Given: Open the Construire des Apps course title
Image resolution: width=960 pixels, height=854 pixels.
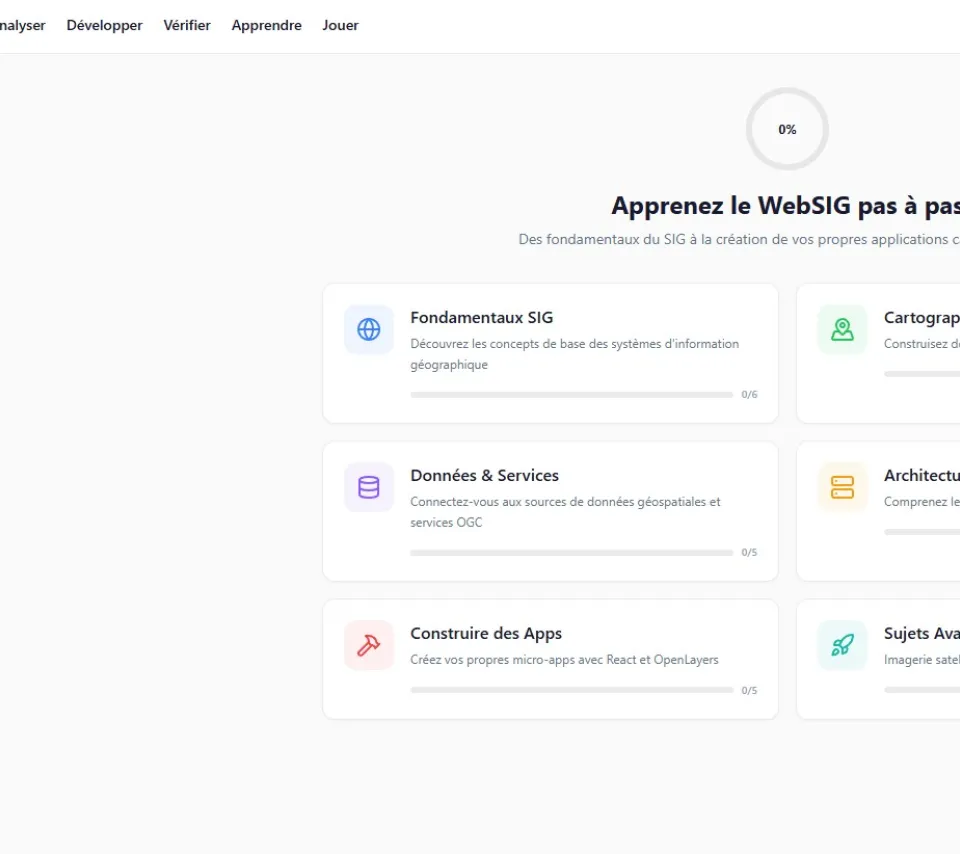Looking at the screenshot, I should (x=486, y=634).
